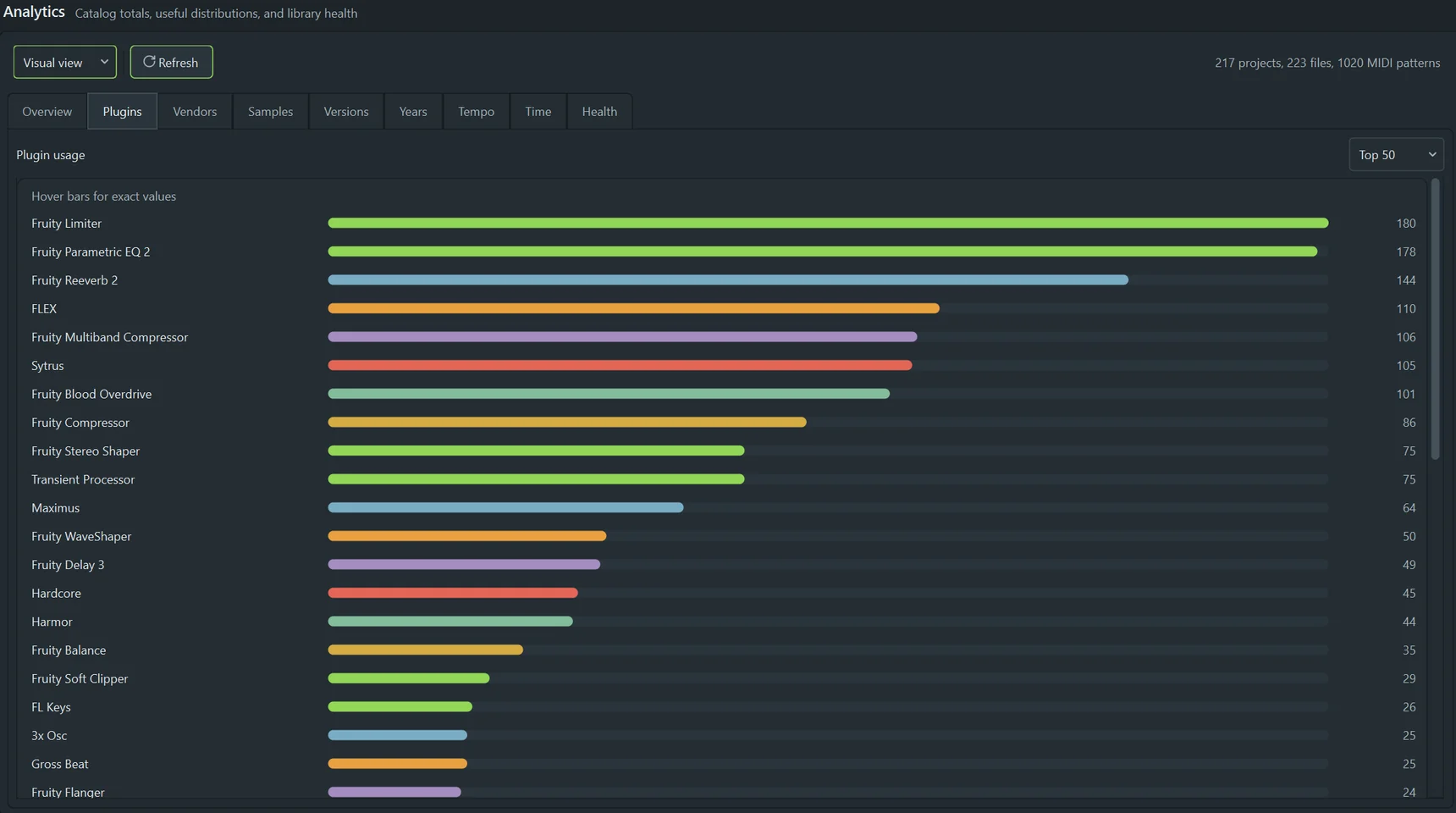Click the Gross Beat label
This screenshot has height=813, width=1456.
coord(59,764)
